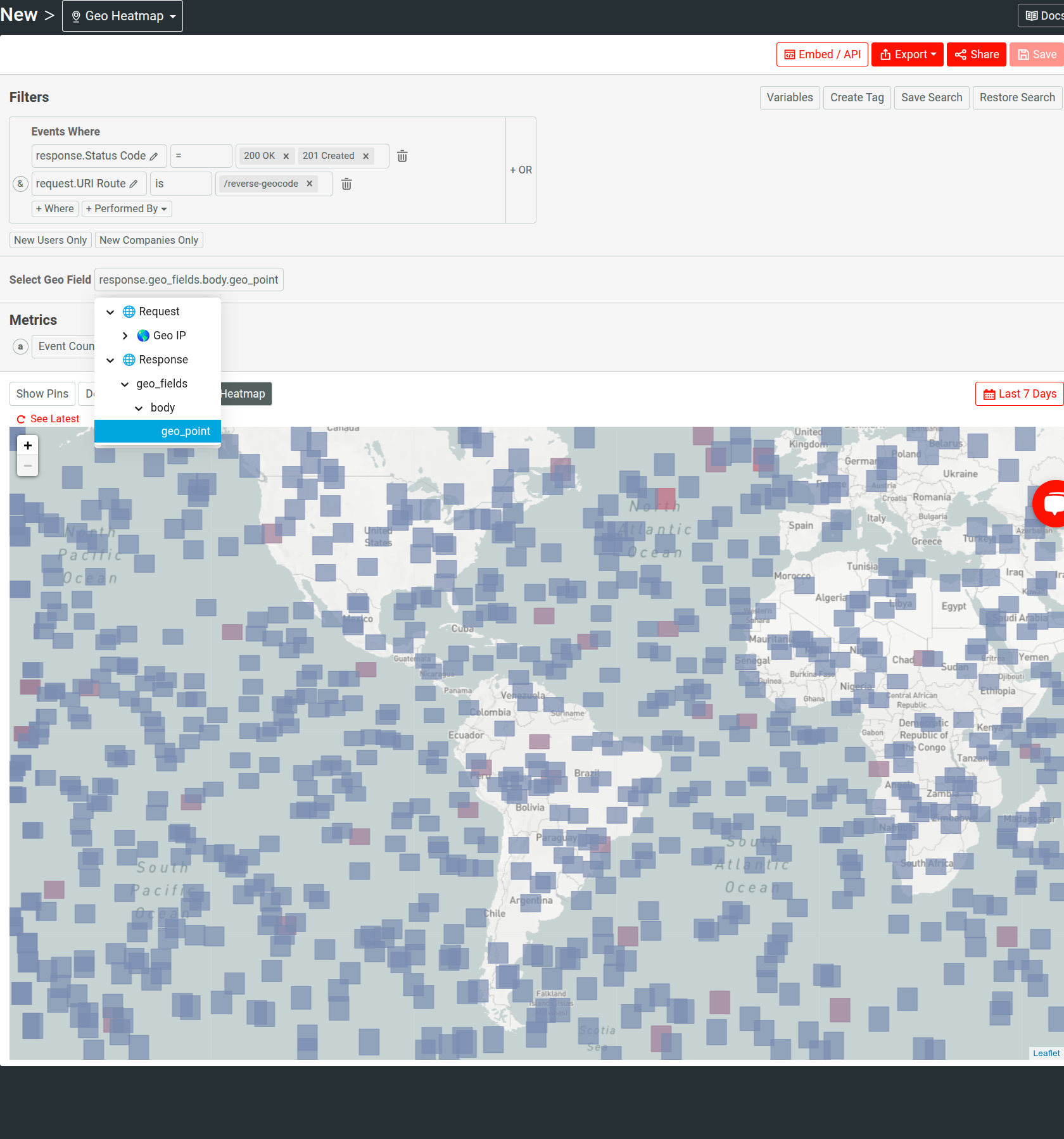Click the calendar icon on Last 7 Days
Viewport: 1064px width, 1139px height.
point(990,394)
